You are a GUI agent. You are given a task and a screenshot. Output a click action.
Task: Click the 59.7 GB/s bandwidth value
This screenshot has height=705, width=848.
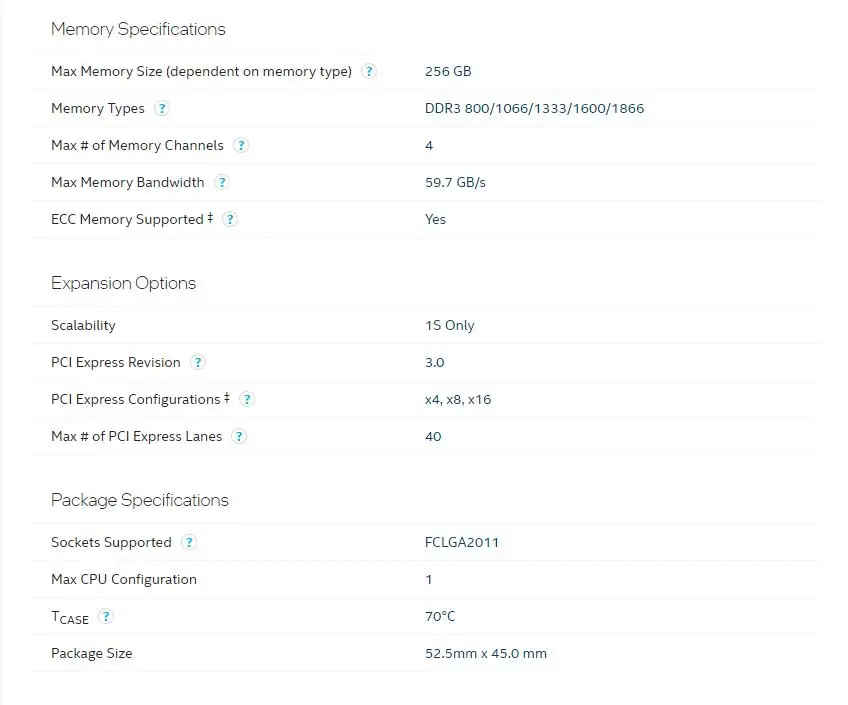(x=455, y=182)
